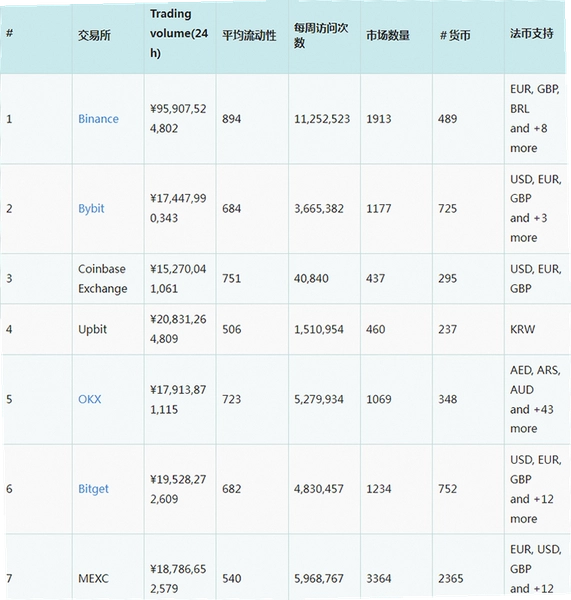Click OKX coin count 348
The height and width of the screenshot is (600, 571).
[448, 399]
